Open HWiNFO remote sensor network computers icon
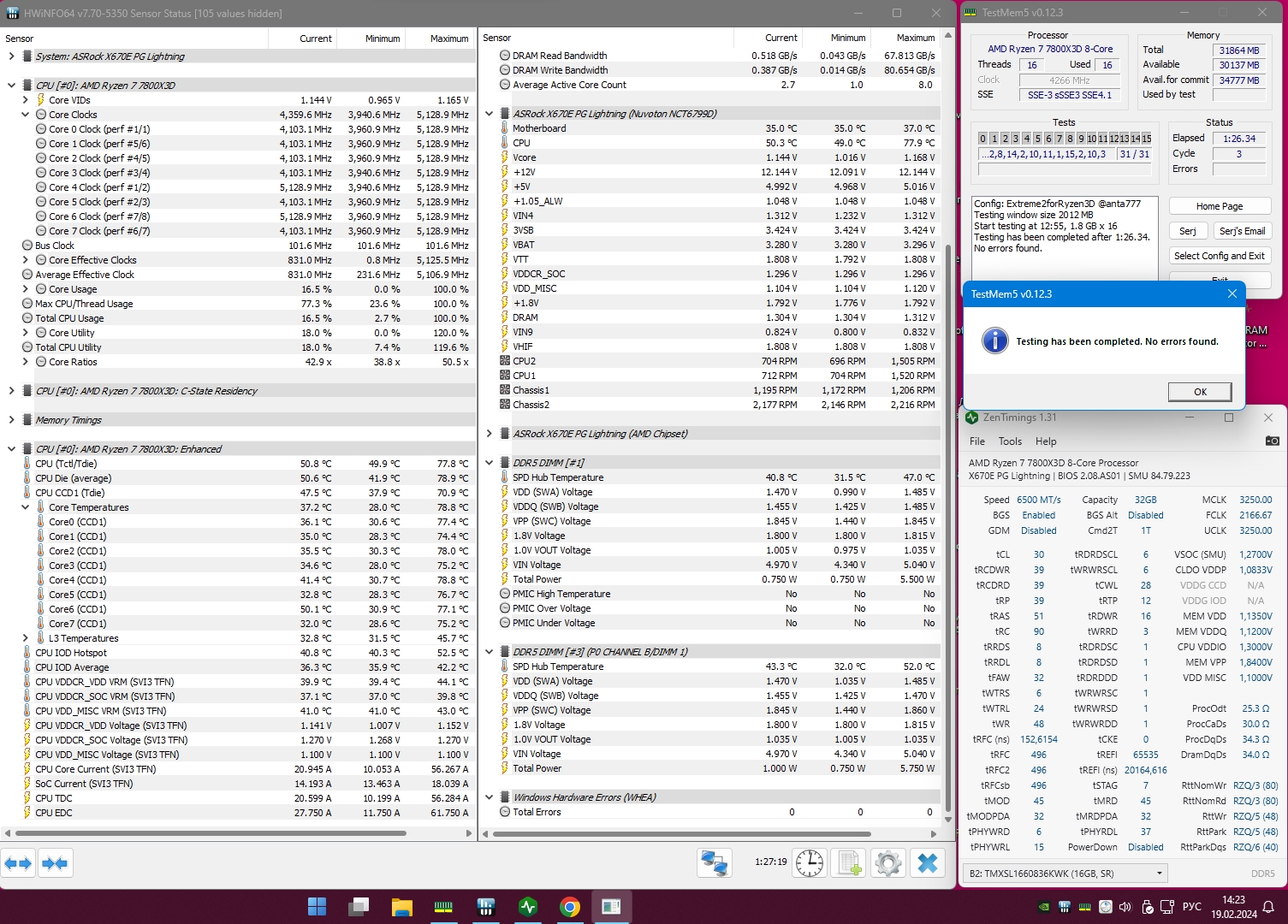 (x=715, y=863)
